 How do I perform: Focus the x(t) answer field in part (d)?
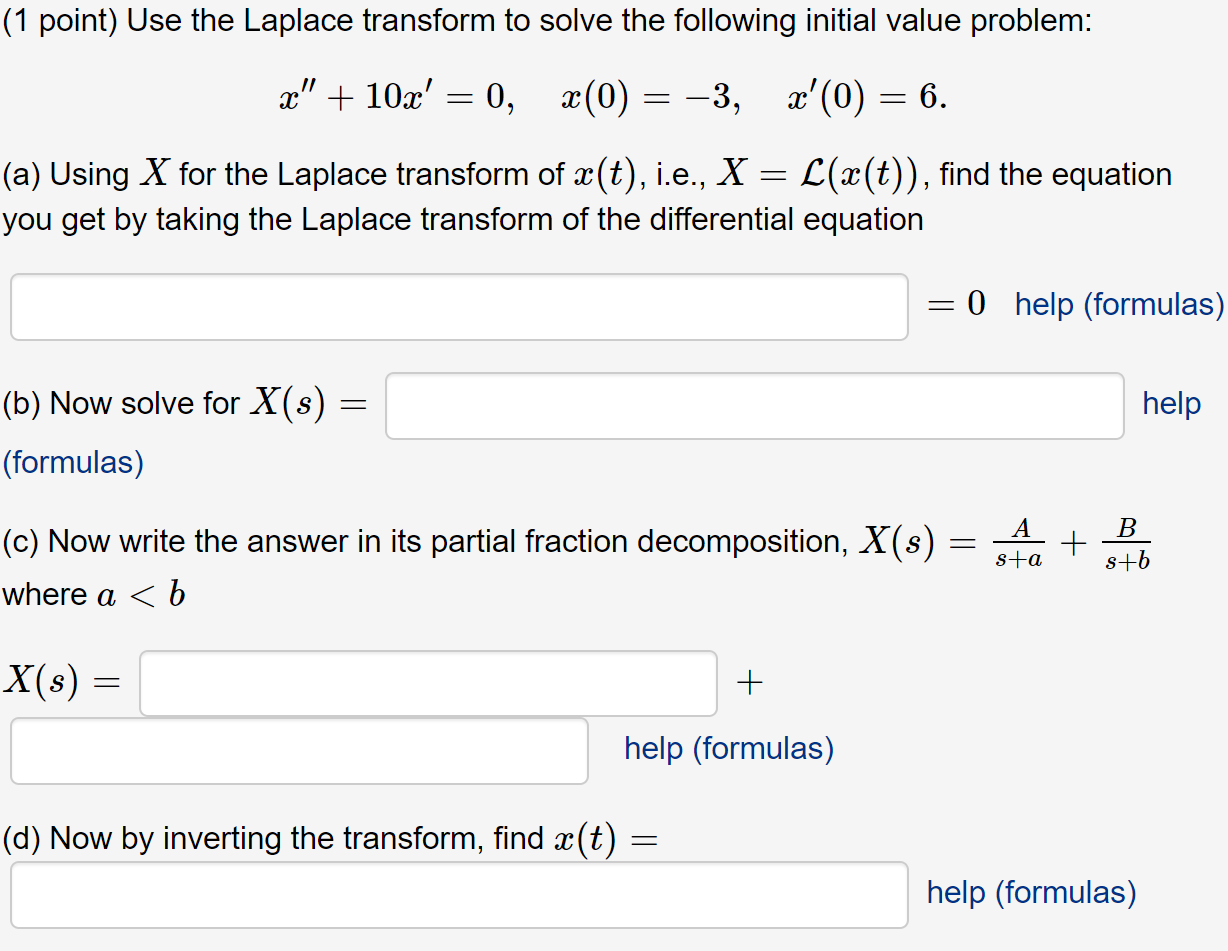point(459,895)
